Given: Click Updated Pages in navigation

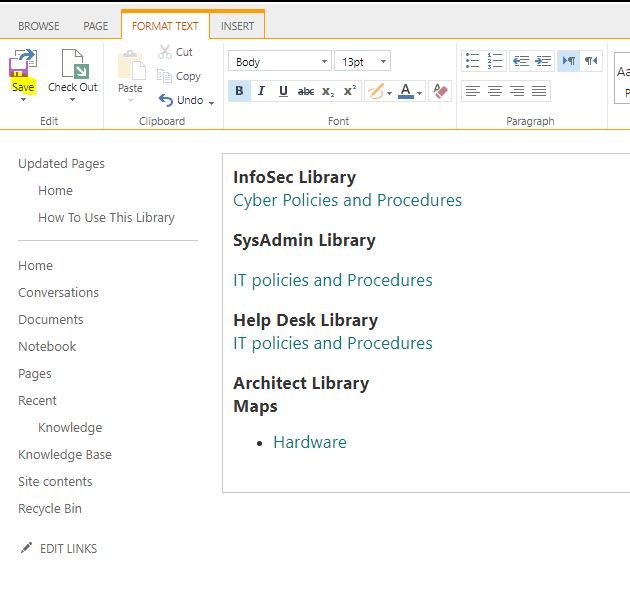Looking at the screenshot, I should click(61, 163).
